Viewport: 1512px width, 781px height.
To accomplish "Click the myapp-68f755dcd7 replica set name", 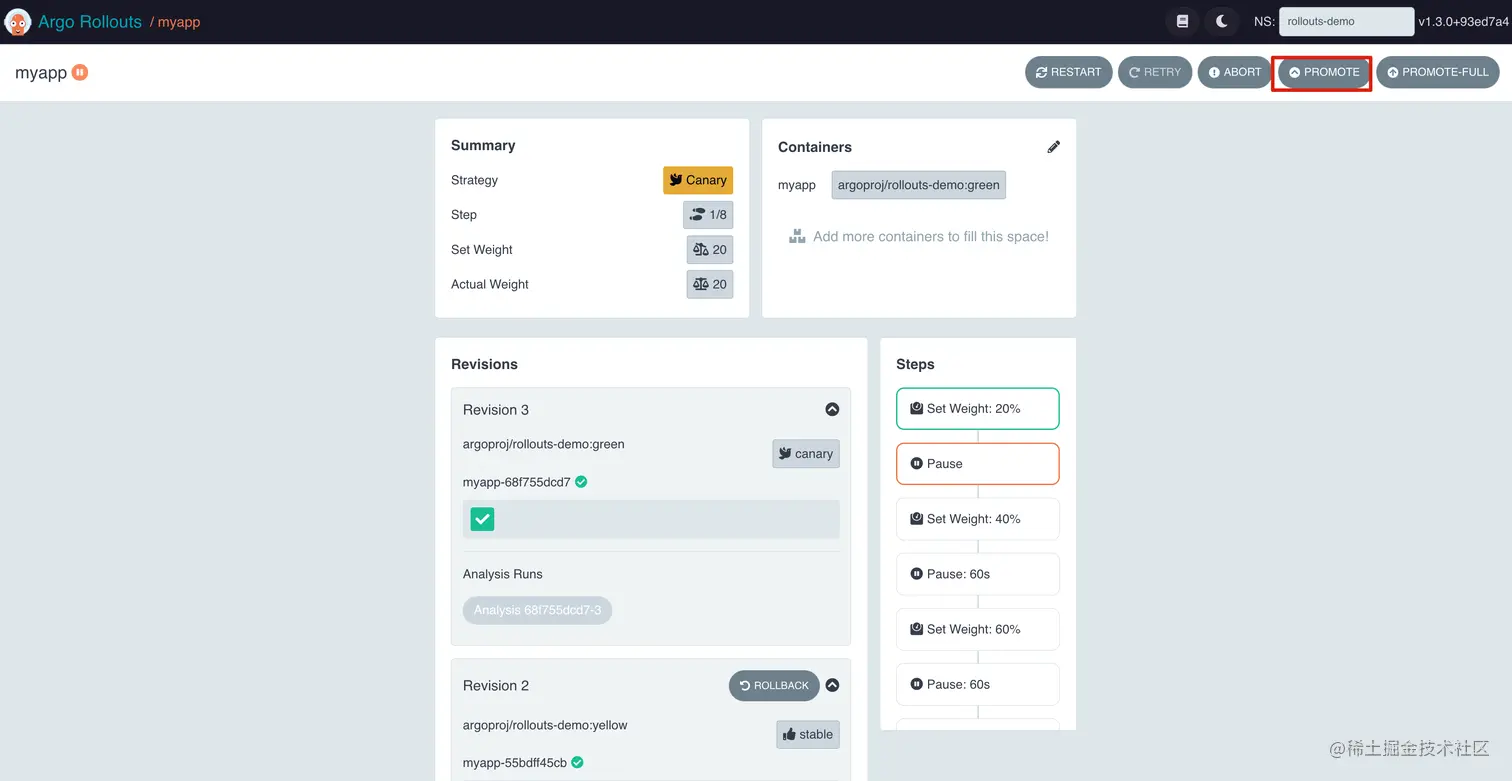I will [x=516, y=482].
